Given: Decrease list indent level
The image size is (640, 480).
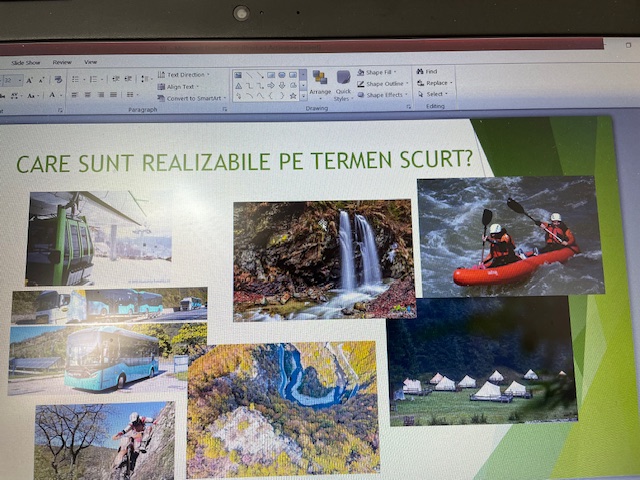Looking at the screenshot, I should click(x=116, y=79).
